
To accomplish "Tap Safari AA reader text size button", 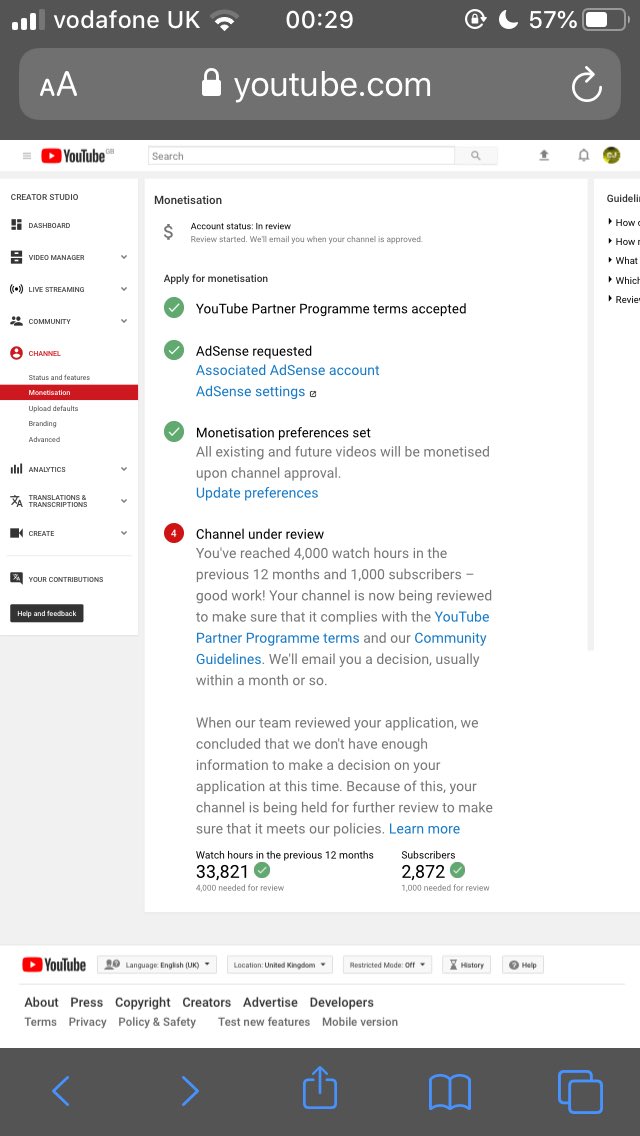I will [59, 85].
